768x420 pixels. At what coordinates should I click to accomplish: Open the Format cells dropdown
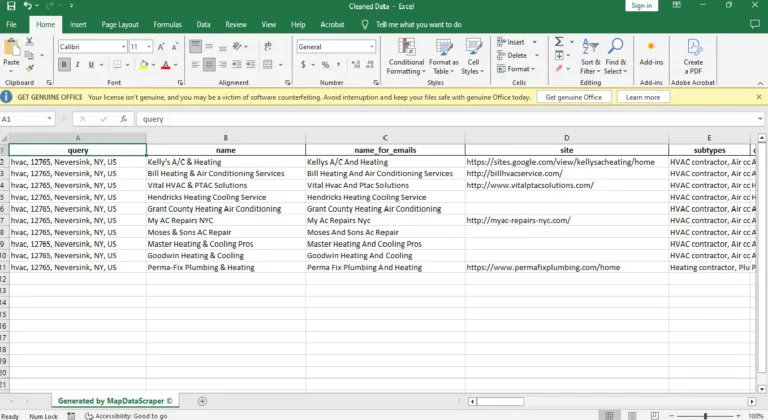[515, 69]
